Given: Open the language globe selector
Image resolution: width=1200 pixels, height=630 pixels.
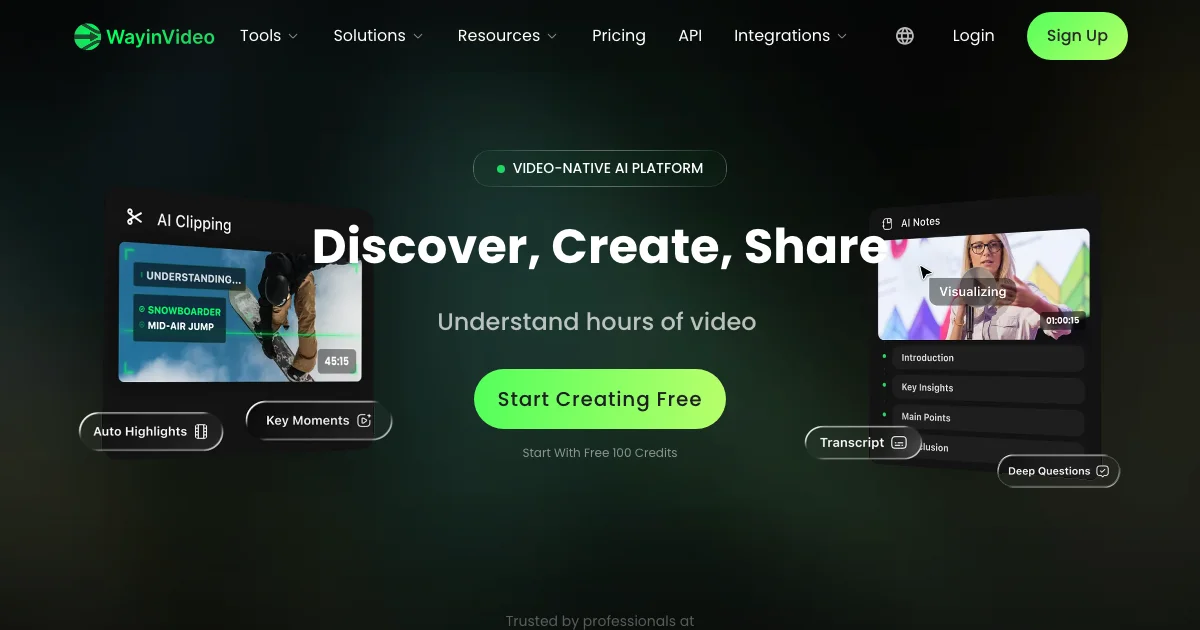Looking at the screenshot, I should pyautogui.click(x=905, y=36).
